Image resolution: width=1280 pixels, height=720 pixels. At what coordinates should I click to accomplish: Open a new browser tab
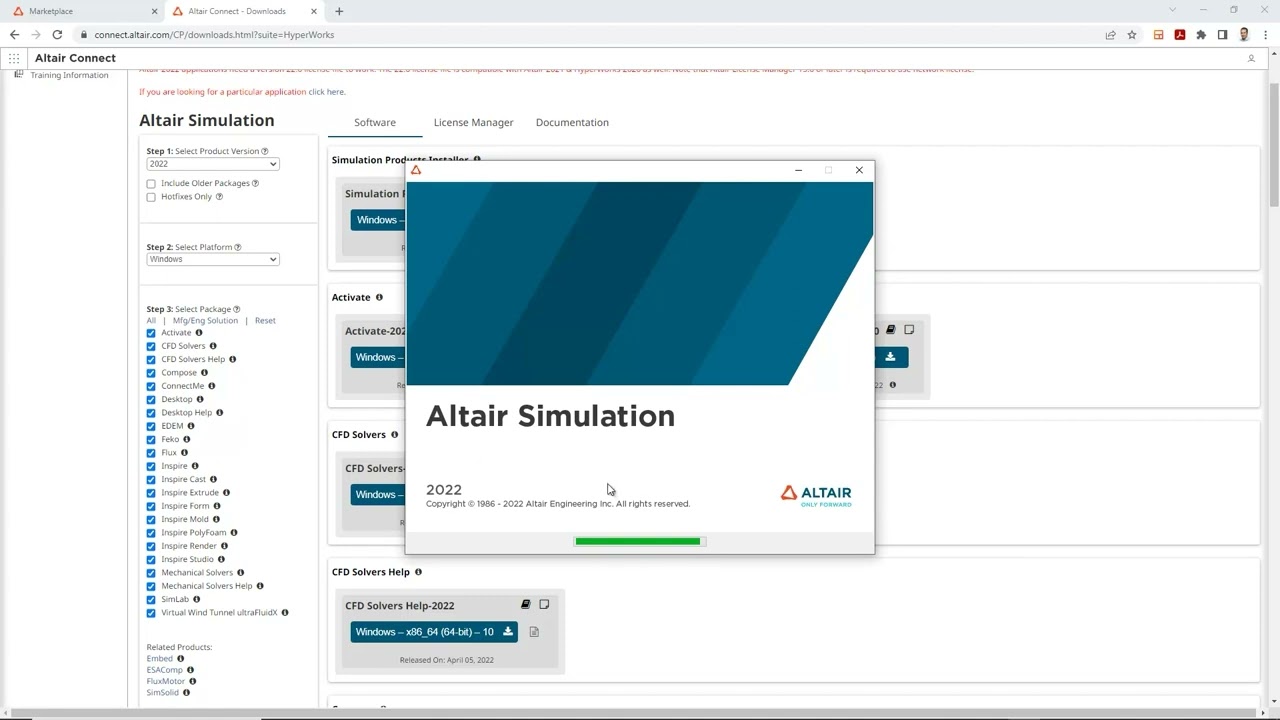[339, 11]
